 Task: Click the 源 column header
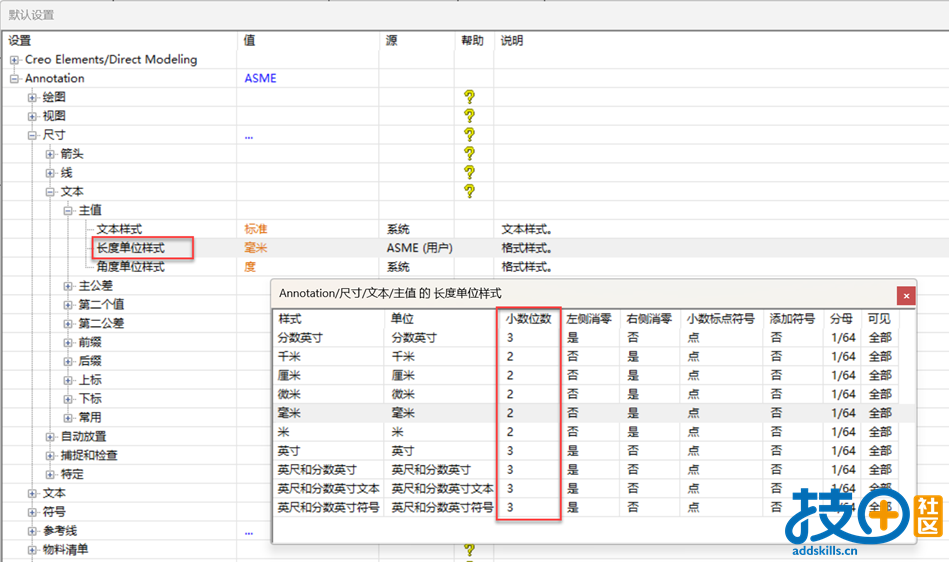(392, 41)
